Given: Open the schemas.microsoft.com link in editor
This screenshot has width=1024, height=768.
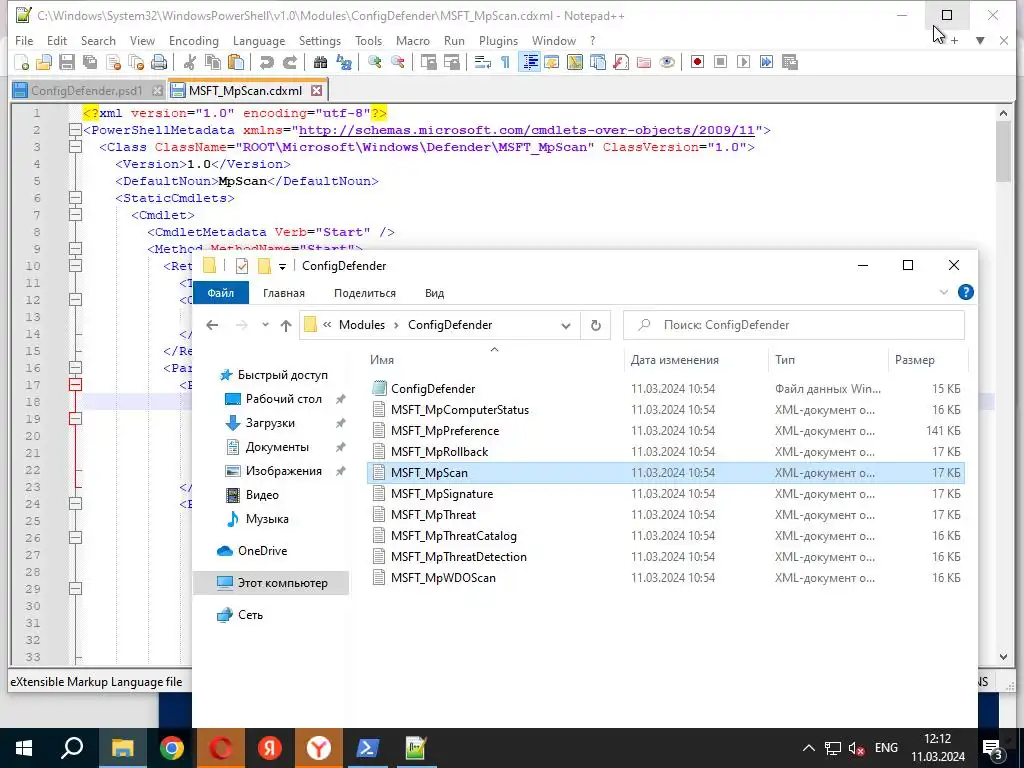Looking at the screenshot, I should (x=527, y=130).
